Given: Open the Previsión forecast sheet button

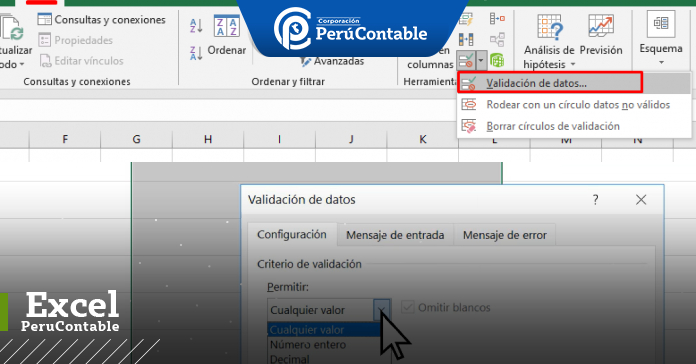Looking at the screenshot, I should [x=601, y=36].
